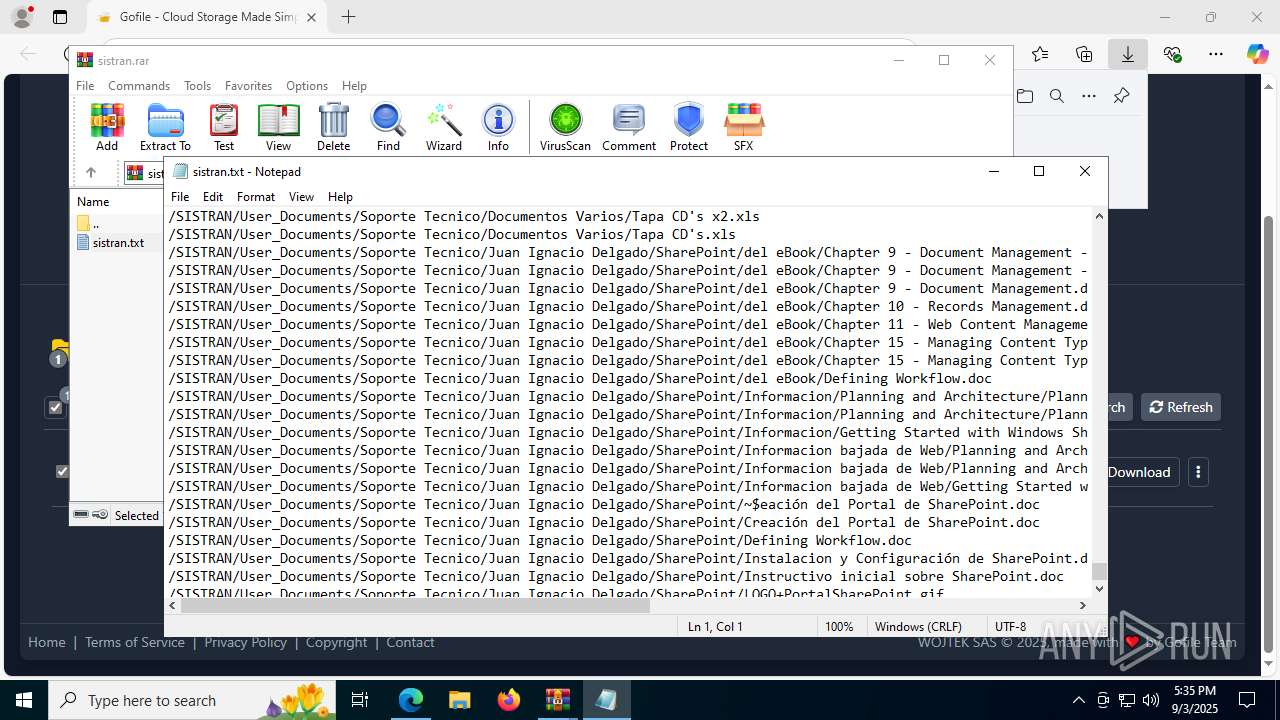Click Notepad scroll right arrow
1280x720 pixels.
(1082, 605)
